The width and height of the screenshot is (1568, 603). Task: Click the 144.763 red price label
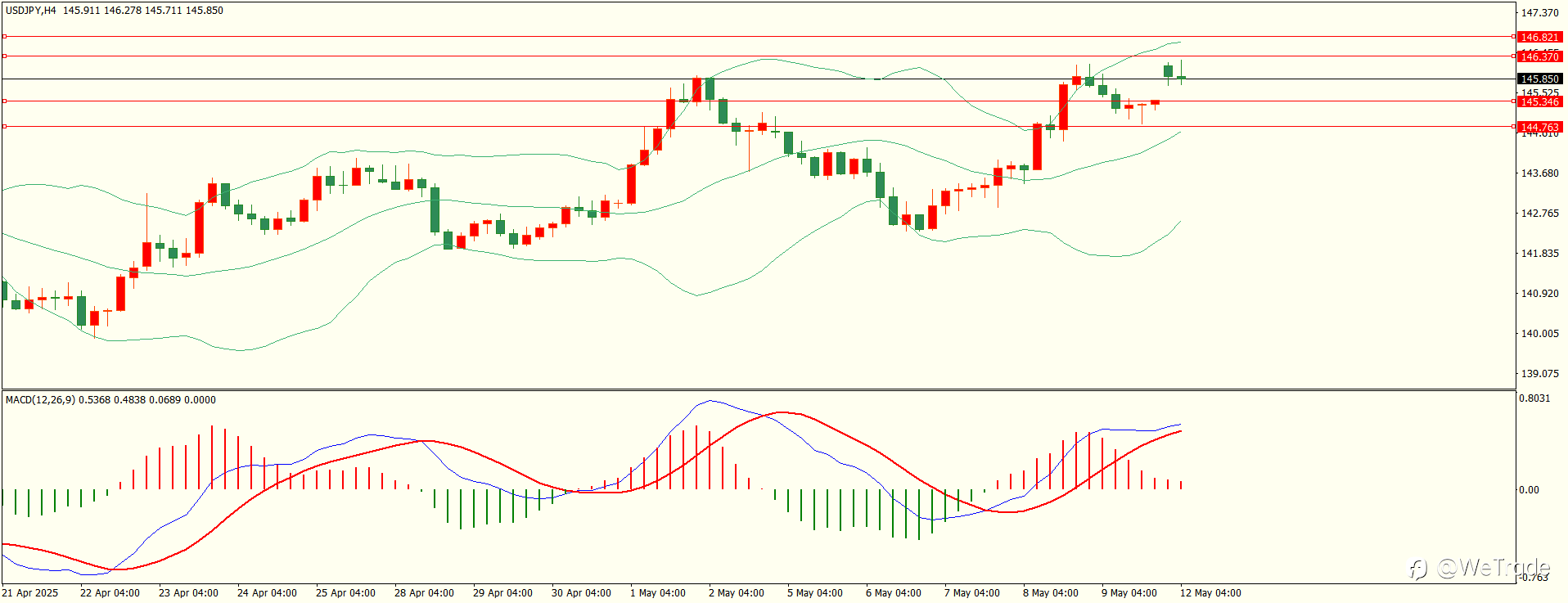(1539, 127)
